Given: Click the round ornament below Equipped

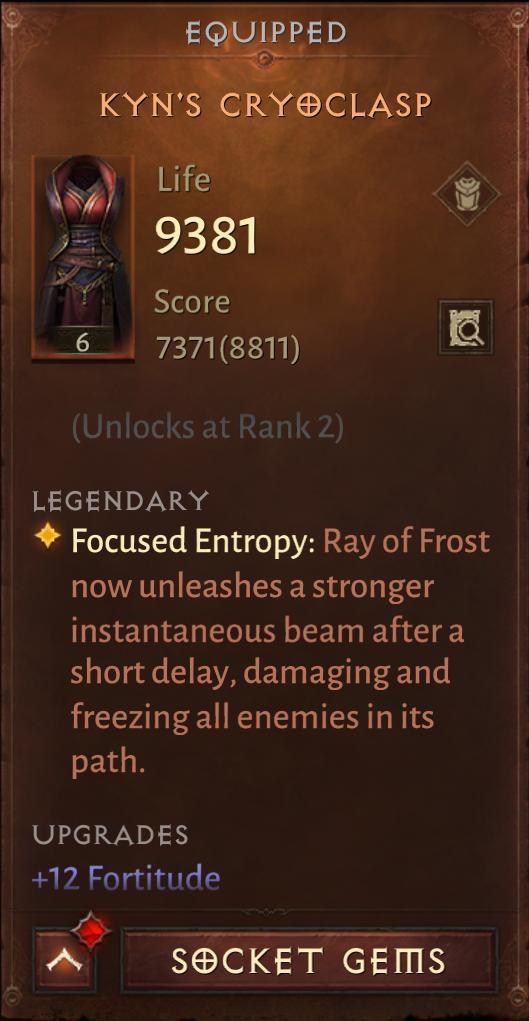Looking at the screenshot, I should 264,59.
